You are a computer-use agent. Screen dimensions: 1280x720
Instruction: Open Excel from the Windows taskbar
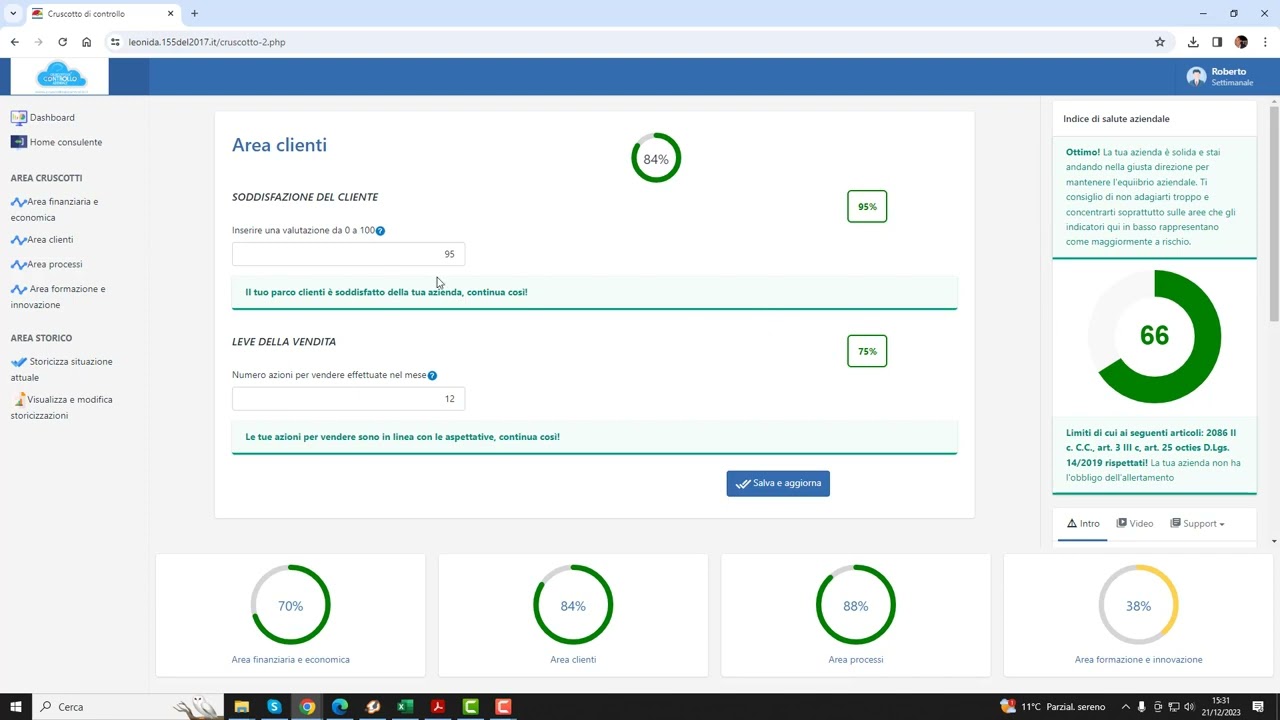coord(405,707)
